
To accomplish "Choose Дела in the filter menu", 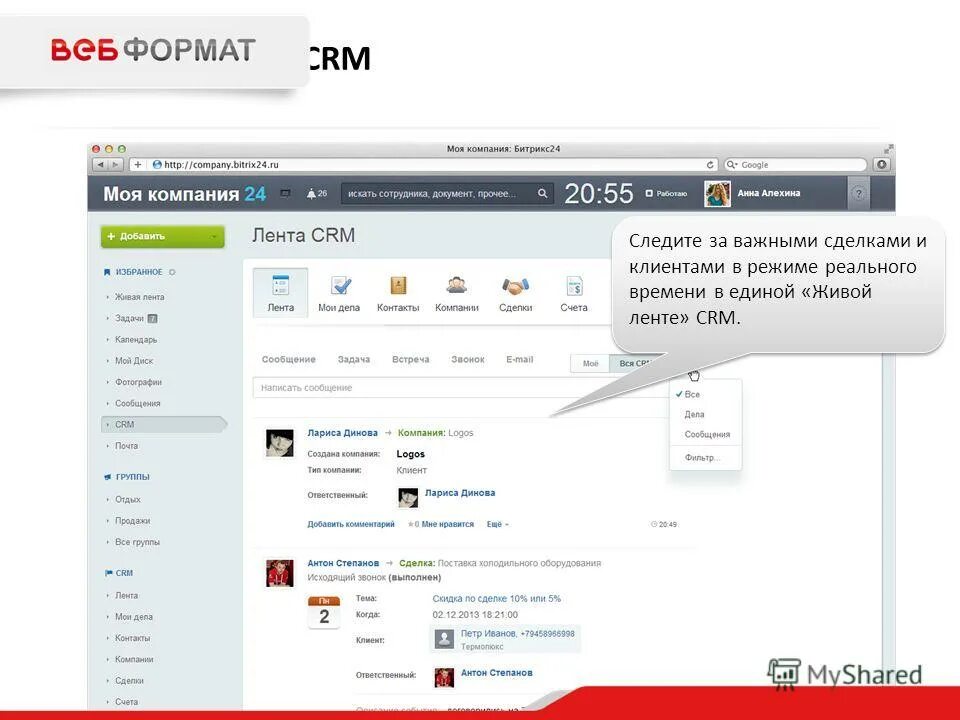I will 694,414.
